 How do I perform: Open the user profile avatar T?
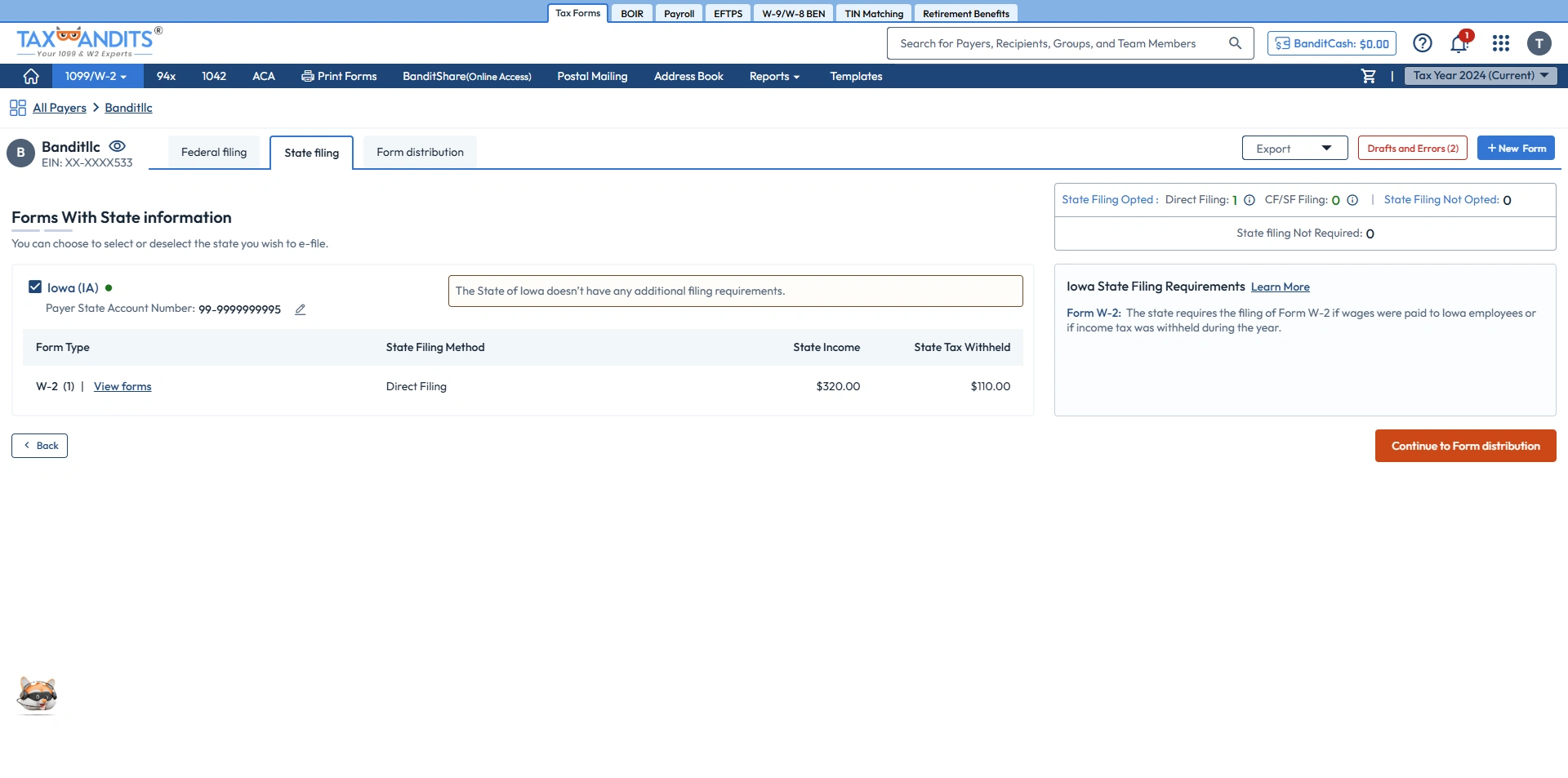(x=1539, y=43)
